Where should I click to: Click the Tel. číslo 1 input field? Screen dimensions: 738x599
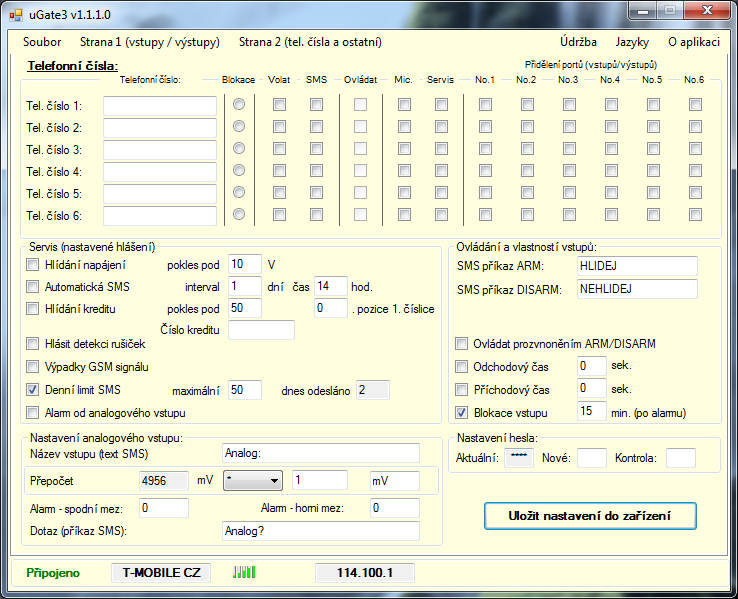(x=160, y=106)
